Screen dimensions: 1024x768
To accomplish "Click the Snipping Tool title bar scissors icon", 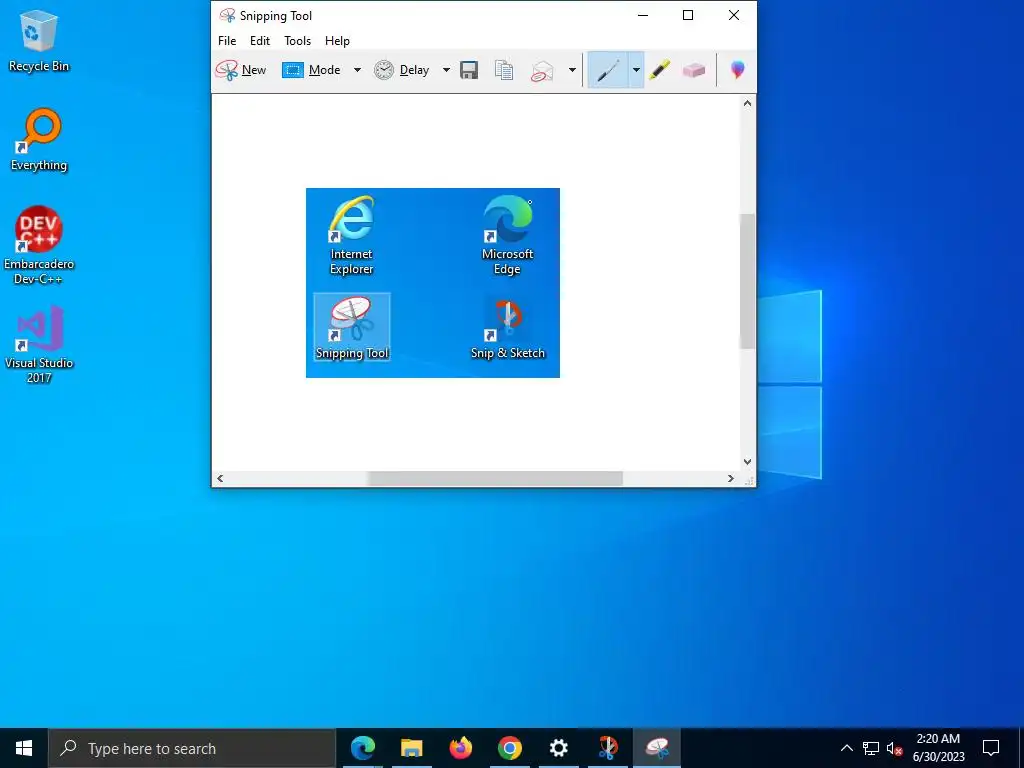I will pyautogui.click(x=227, y=15).
